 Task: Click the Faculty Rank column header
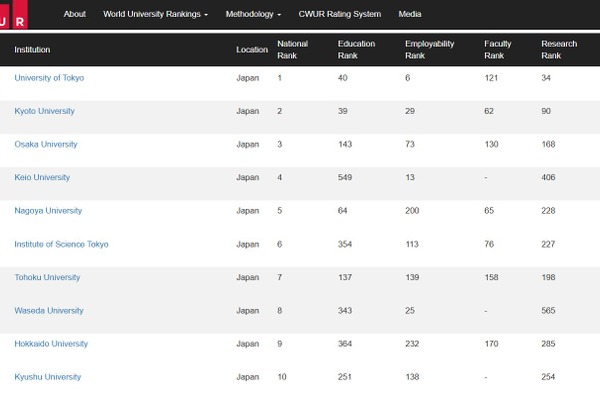click(497, 50)
